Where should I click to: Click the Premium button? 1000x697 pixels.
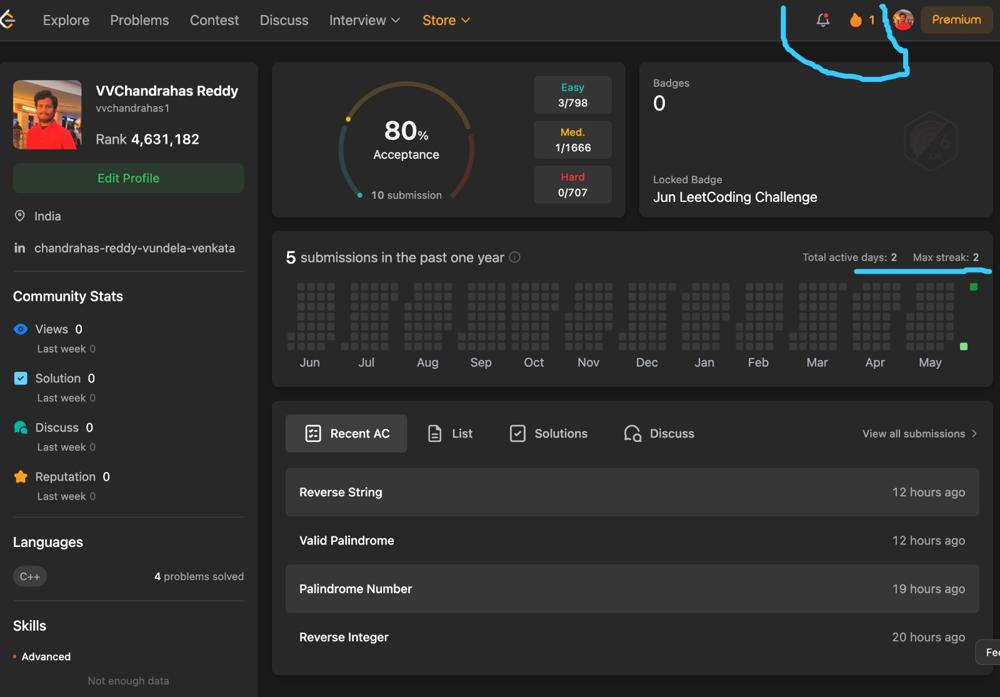pos(956,20)
